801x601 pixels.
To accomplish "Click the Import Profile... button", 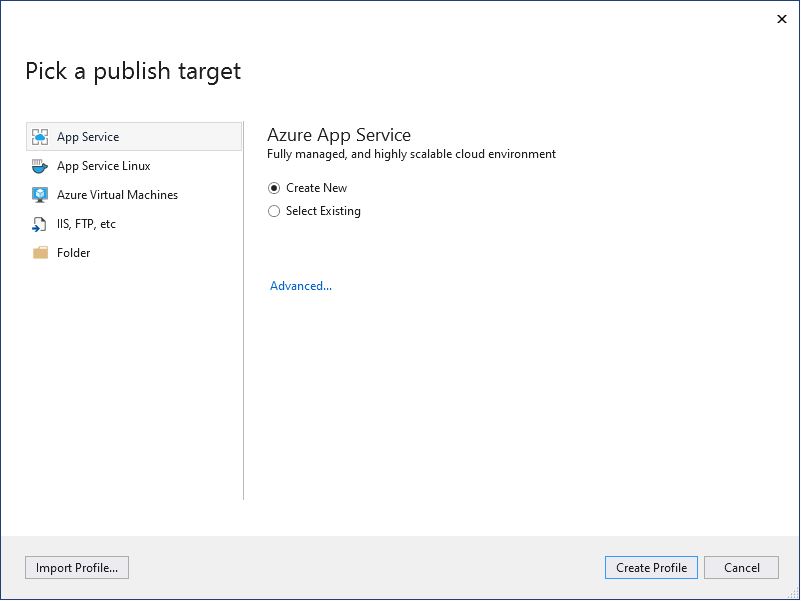I will click(x=77, y=568).
